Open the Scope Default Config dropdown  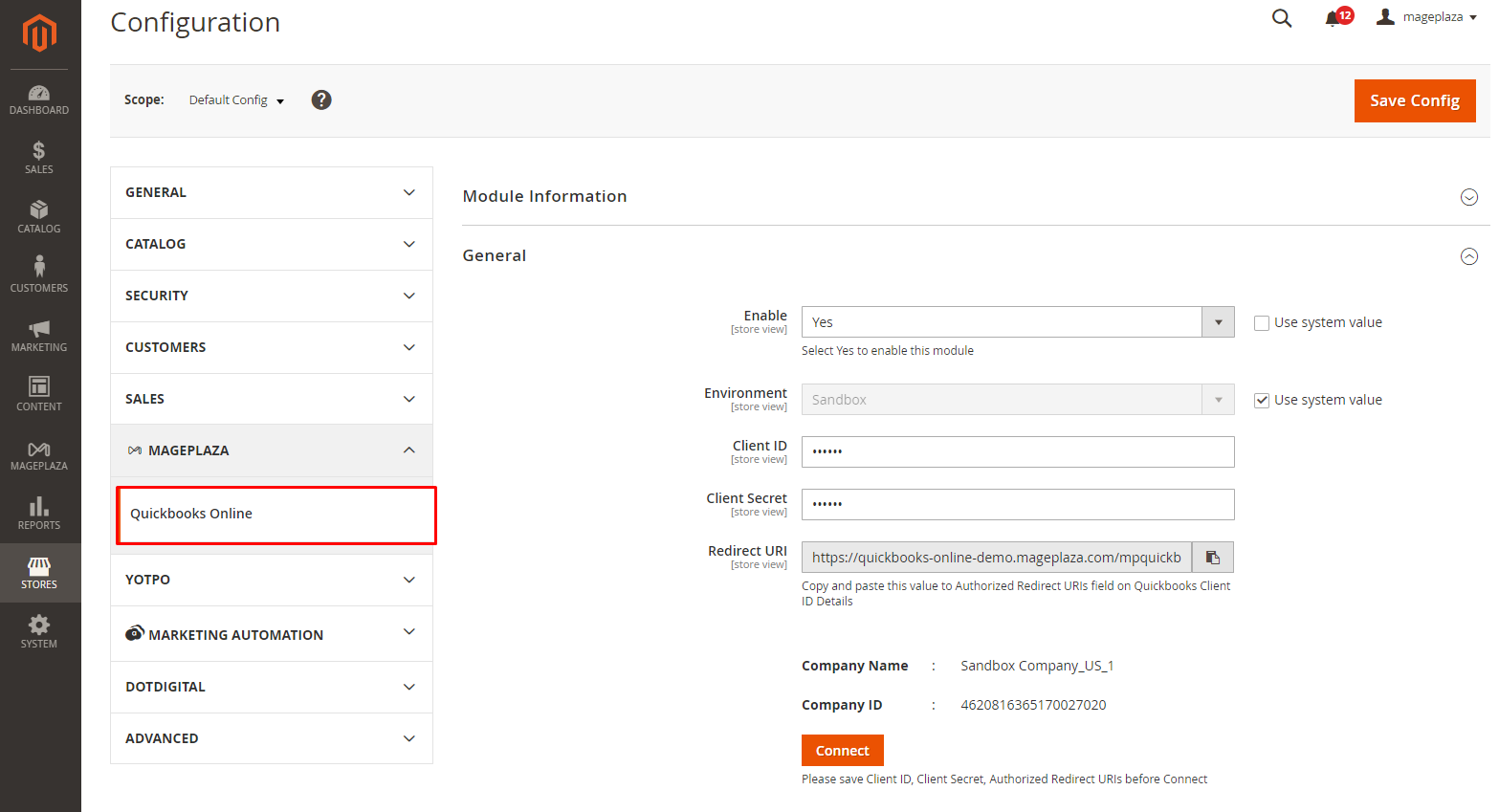click(237, 100)
